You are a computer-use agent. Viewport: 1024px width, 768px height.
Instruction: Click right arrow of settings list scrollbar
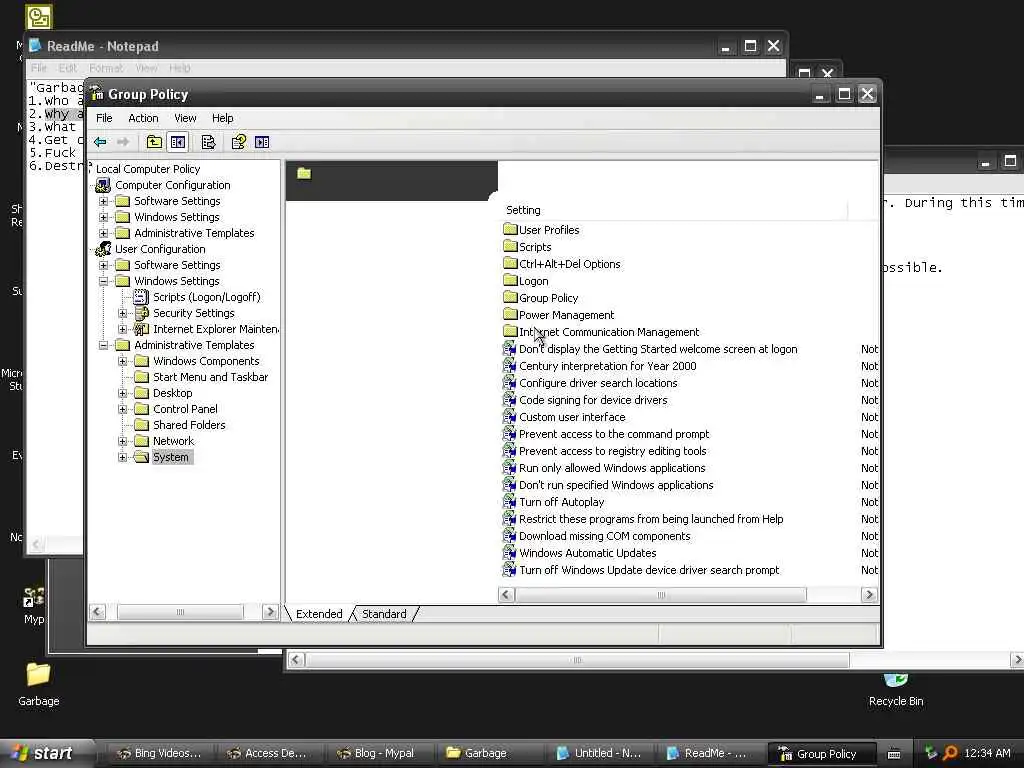[869, 595]
